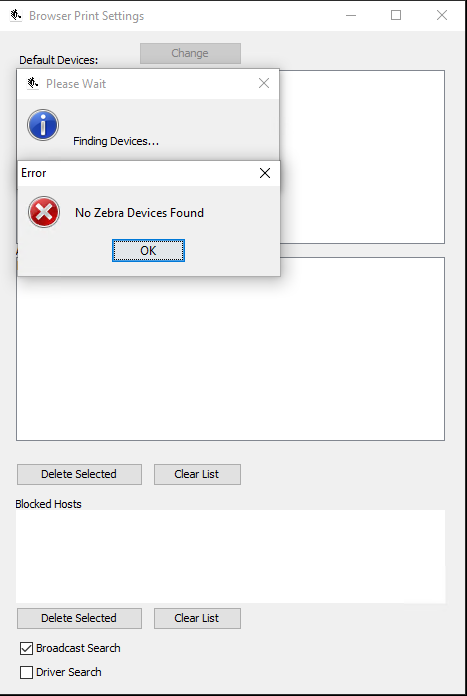The height and width of the screenshot is (696, 467).
Task: Click inside the Default Devices list area
Action: pyautogui.click(x=362, y=157)
